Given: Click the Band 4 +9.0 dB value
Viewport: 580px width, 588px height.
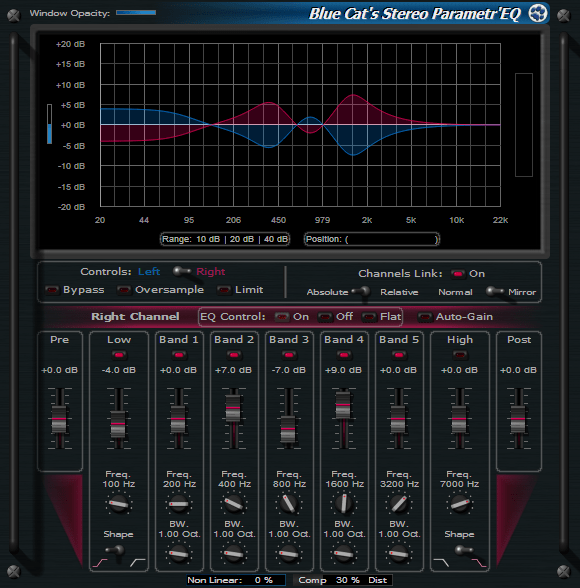Looking at the screenshot, I should pyautogui.click(x=343, y=370).
